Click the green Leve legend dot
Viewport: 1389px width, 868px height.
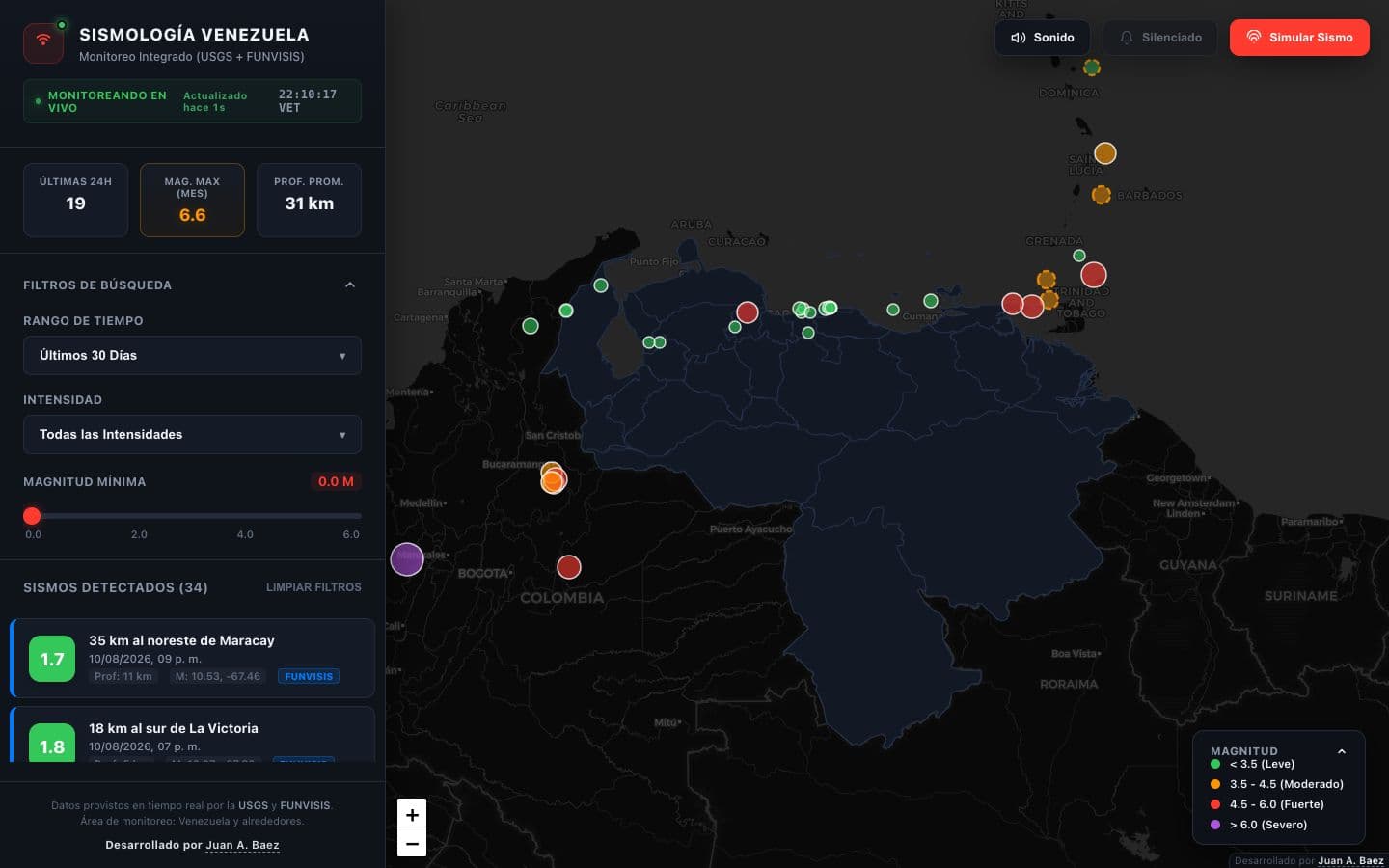point(1215,764)
